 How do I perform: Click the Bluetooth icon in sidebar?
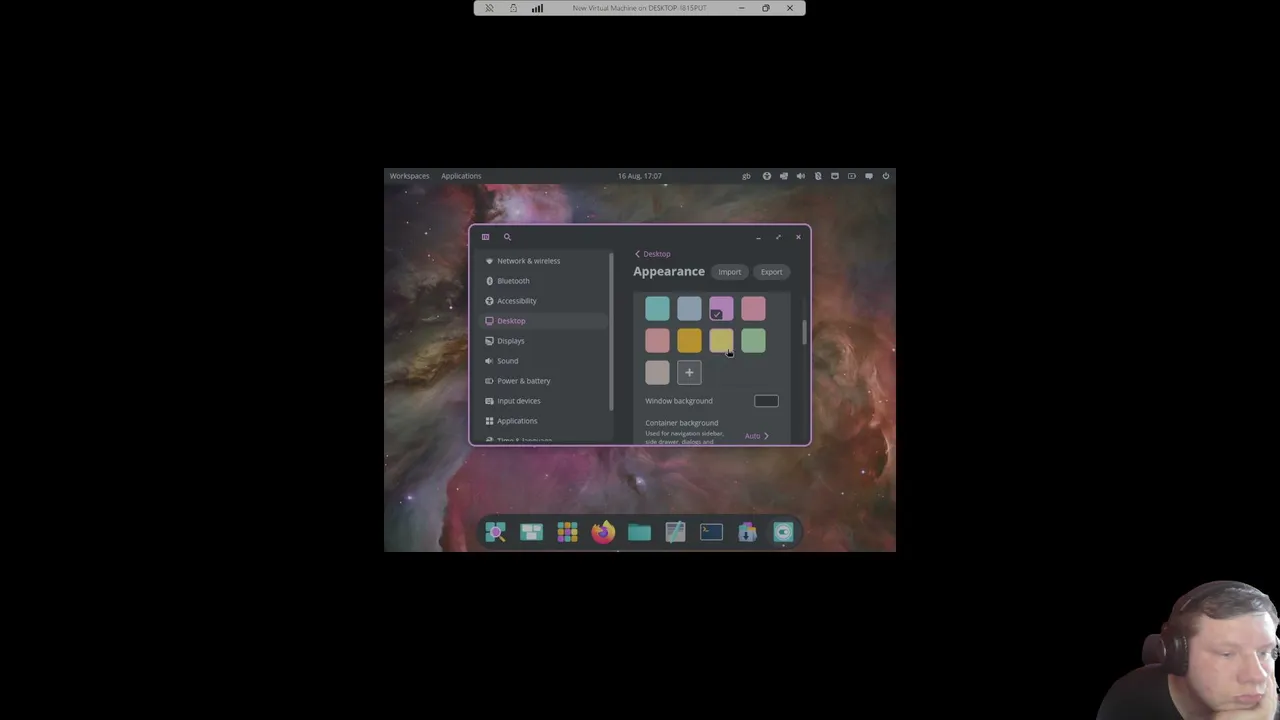click(x=489, y=281)
